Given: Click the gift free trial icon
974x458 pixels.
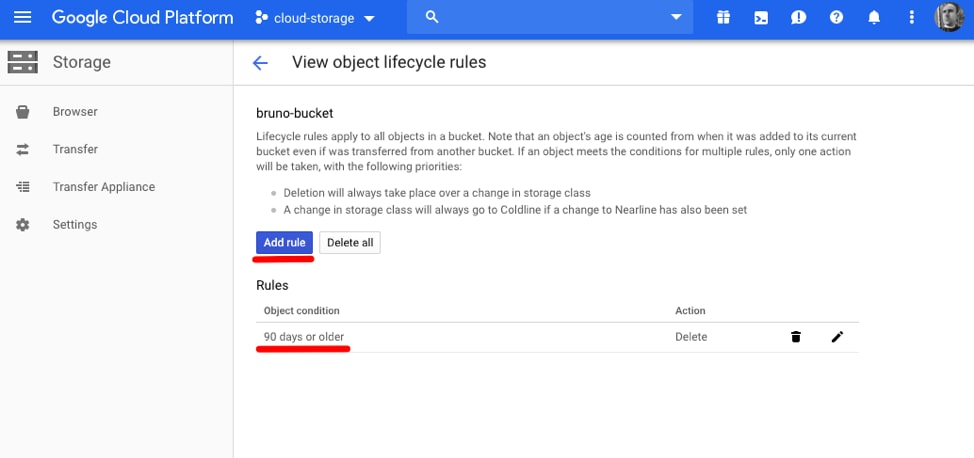Looking at the screenshot, I should 723,18.
